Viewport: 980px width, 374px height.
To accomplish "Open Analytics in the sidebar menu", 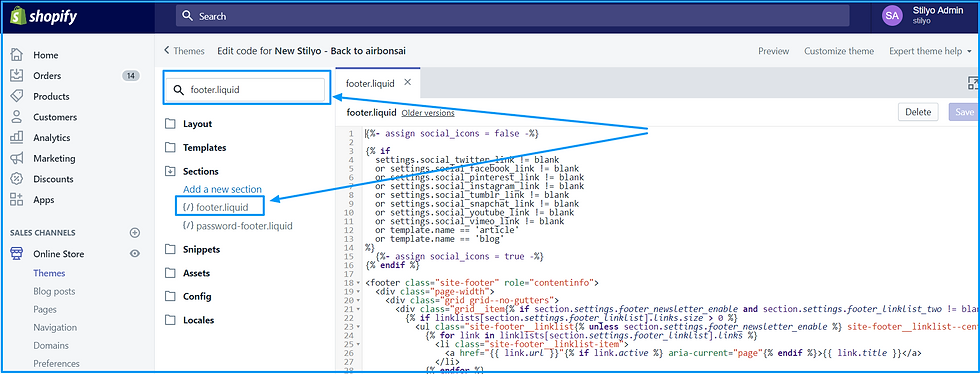I will coord(52,138).
